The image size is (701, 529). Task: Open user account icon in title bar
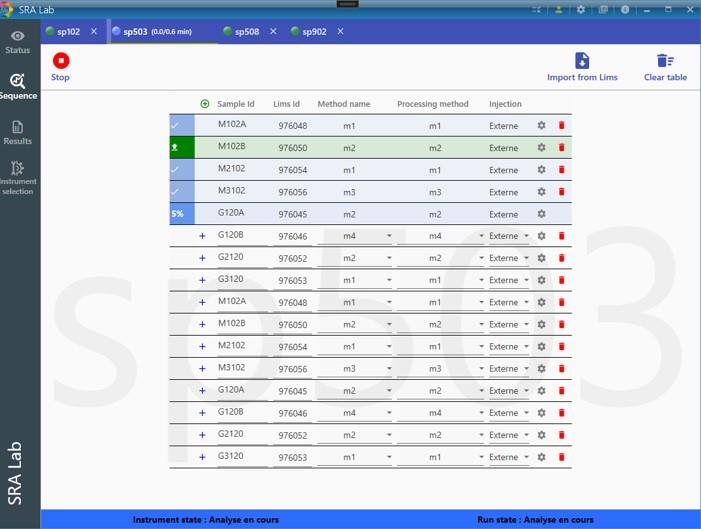click(559, 9)
